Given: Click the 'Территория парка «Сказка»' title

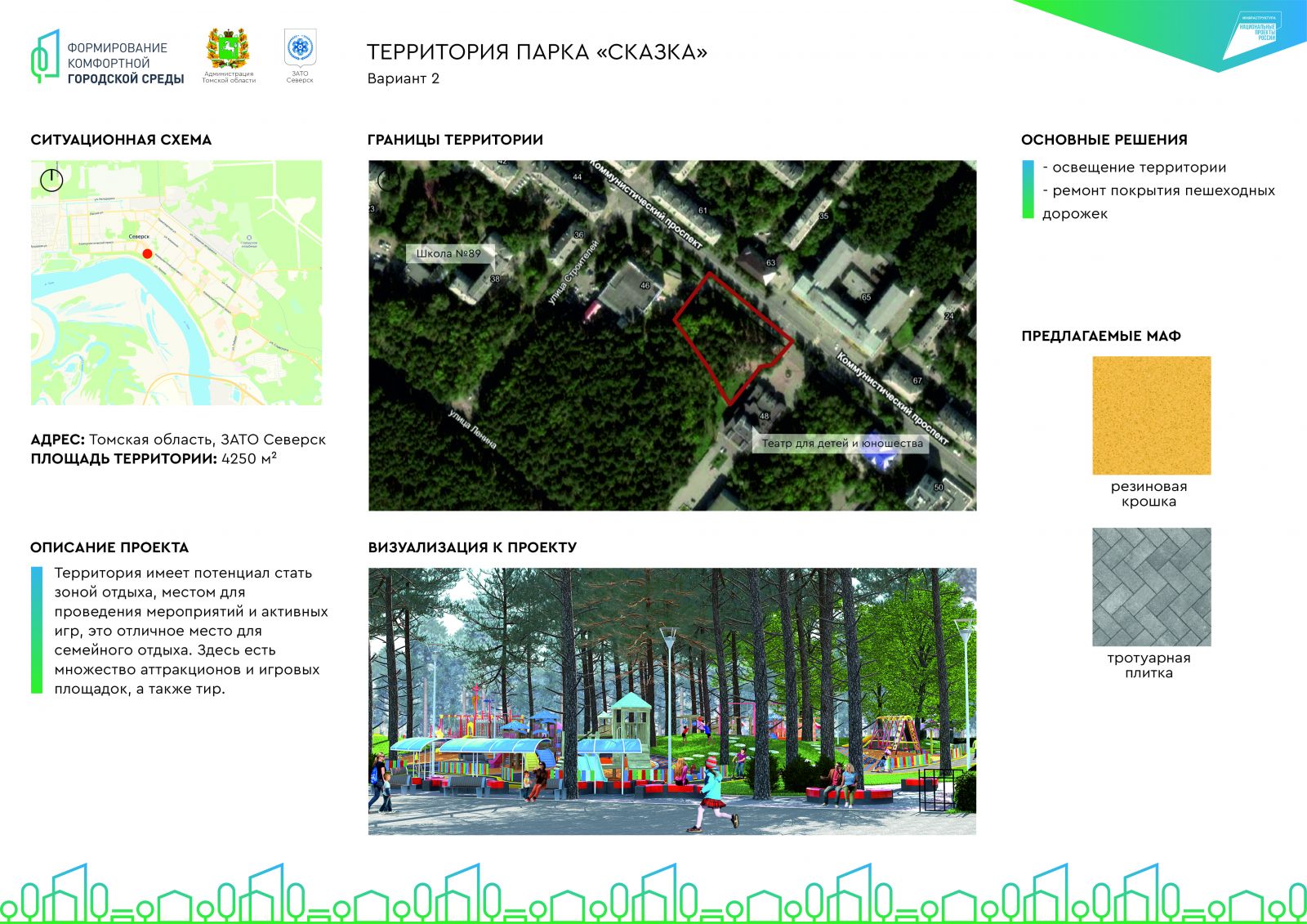Looking at the screenshot, I should pyautogui.click(x=537, y=52).
